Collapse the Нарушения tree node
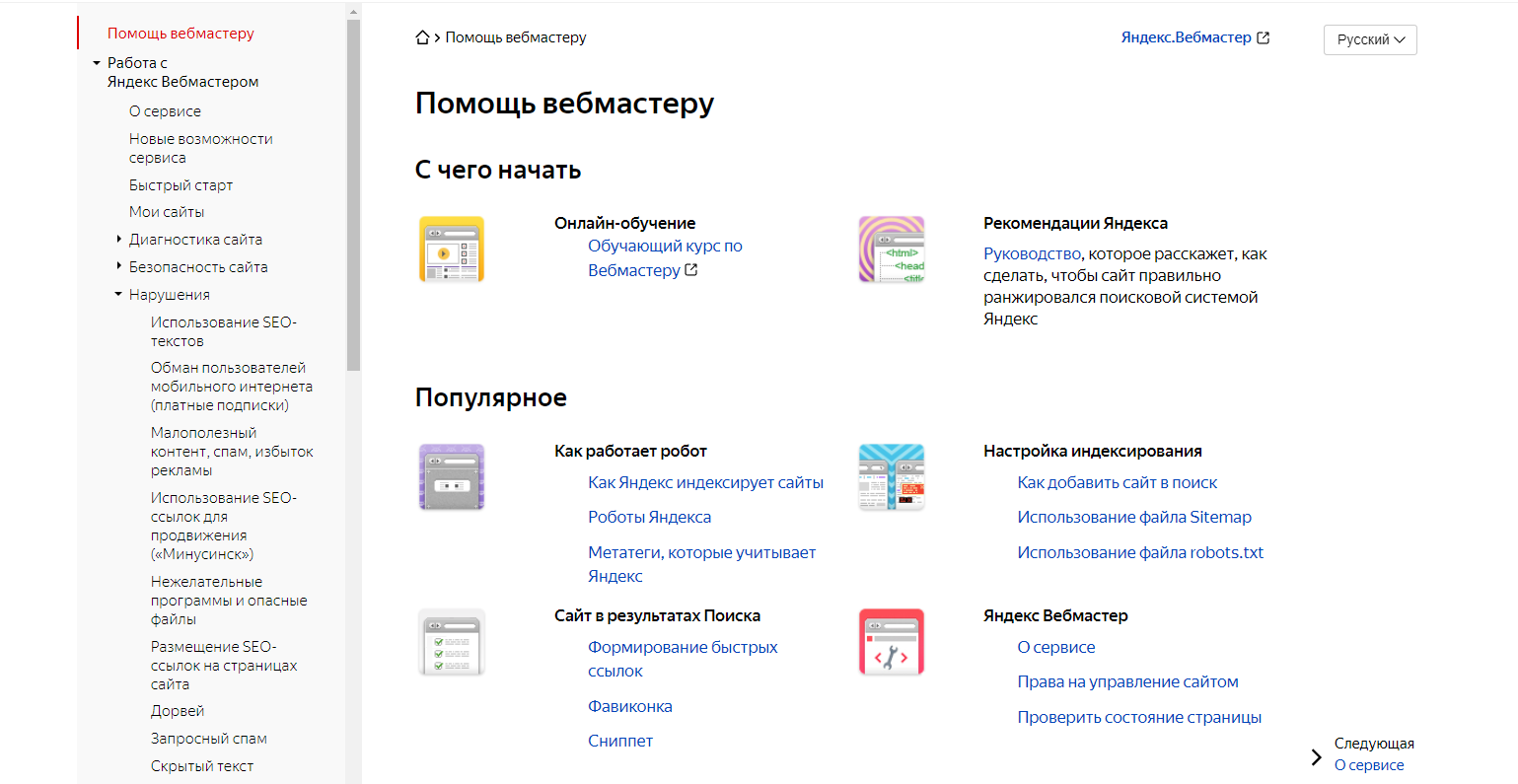 pos(118,294)
